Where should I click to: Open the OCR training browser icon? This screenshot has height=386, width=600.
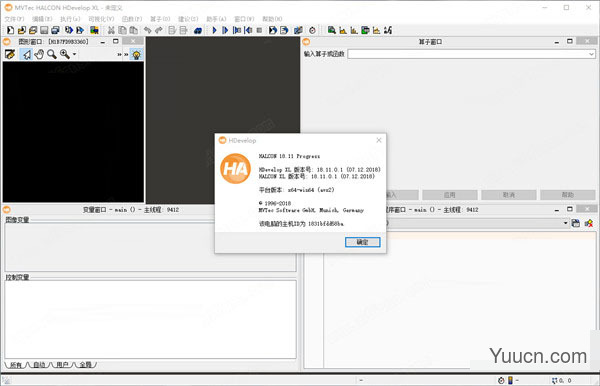(388, 30)
